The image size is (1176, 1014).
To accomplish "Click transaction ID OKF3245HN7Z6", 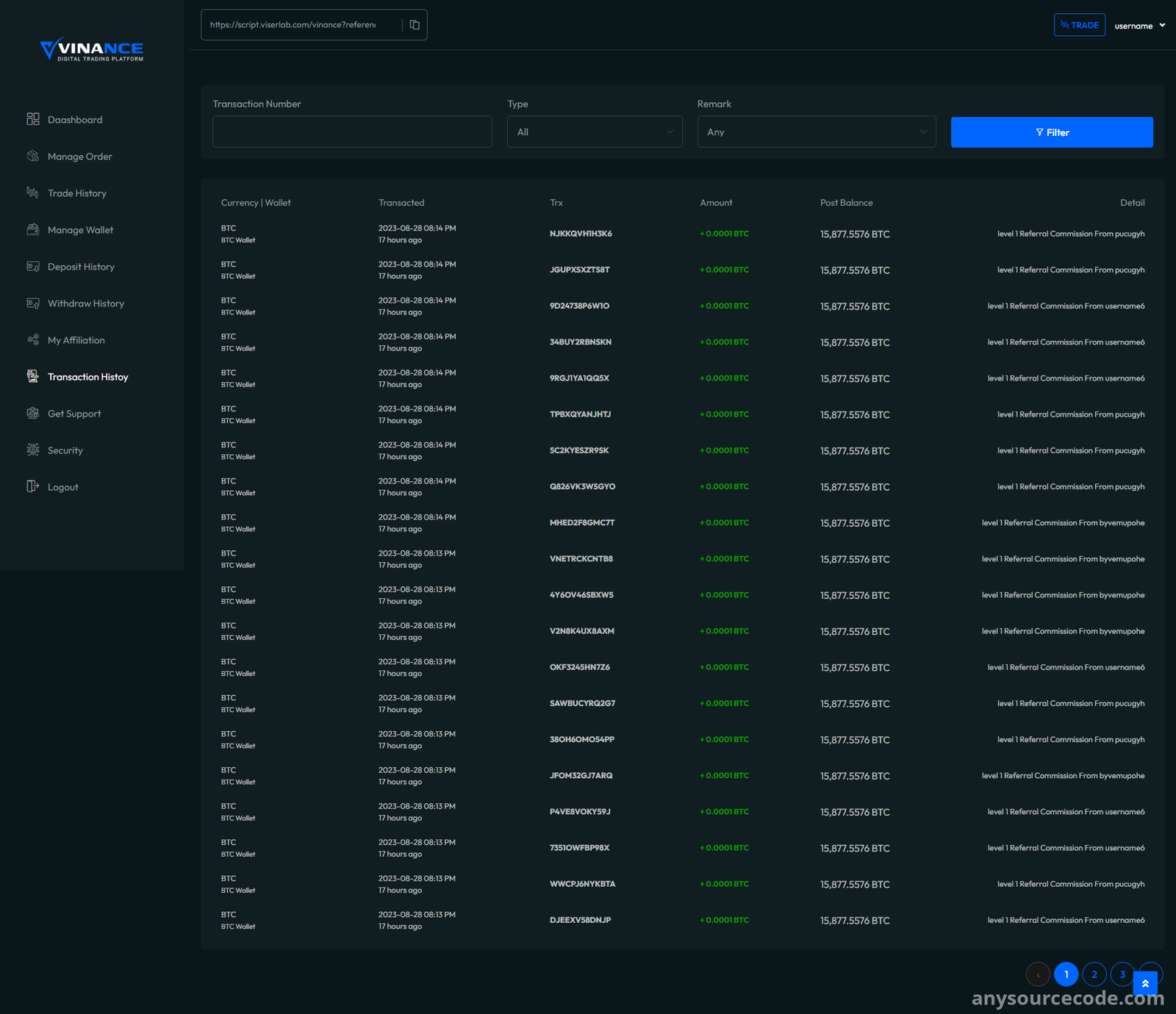I will click(580, 667).
